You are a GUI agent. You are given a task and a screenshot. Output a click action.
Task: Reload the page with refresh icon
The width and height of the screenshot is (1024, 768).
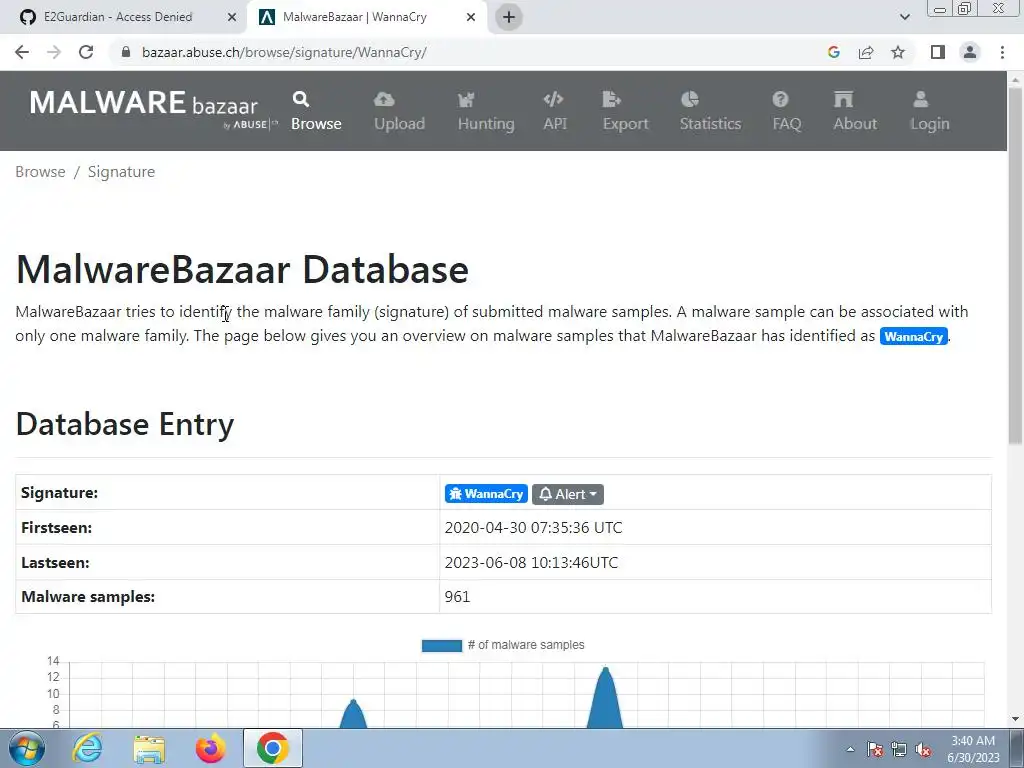(86, 52)
